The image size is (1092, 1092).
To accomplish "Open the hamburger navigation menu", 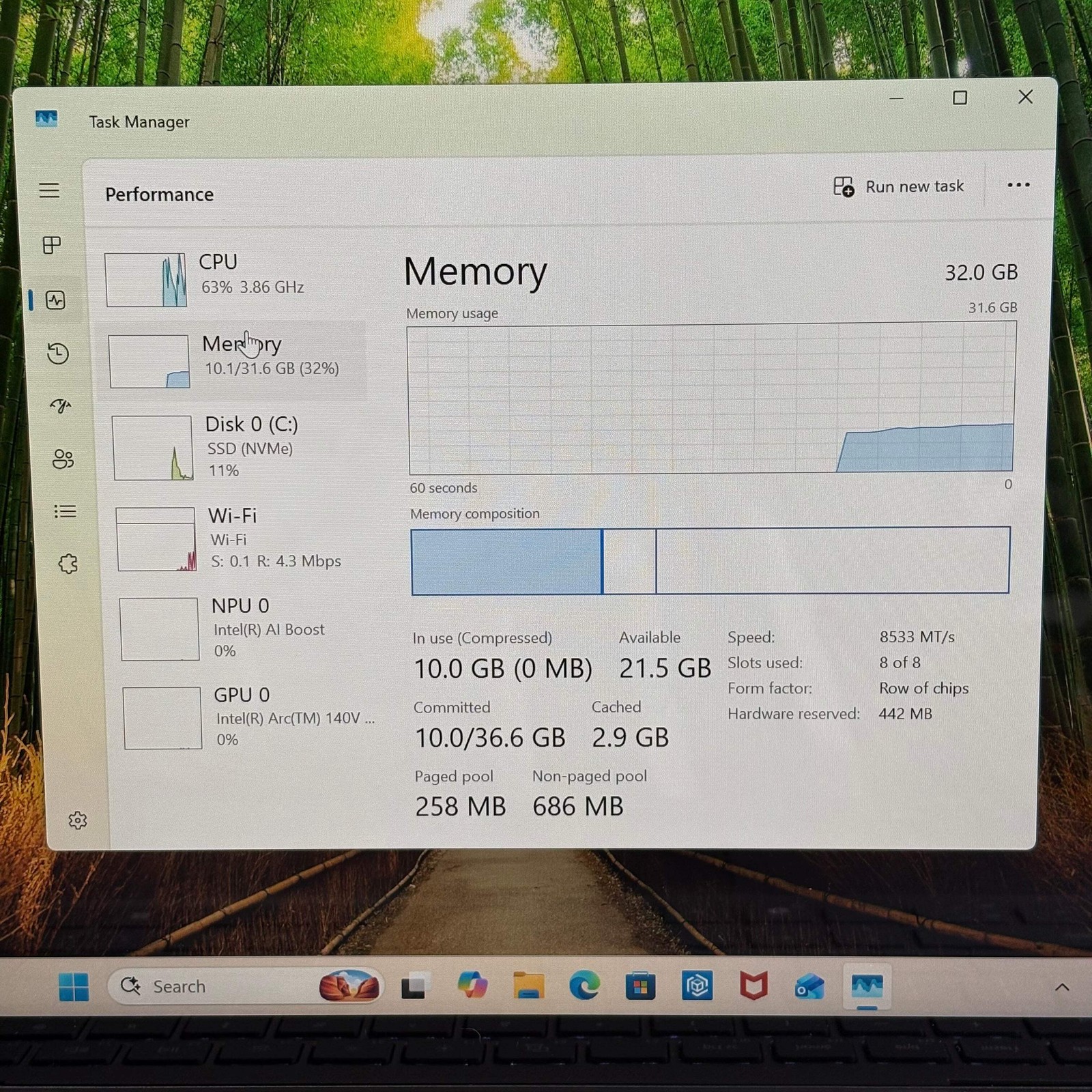I will 49,190.
